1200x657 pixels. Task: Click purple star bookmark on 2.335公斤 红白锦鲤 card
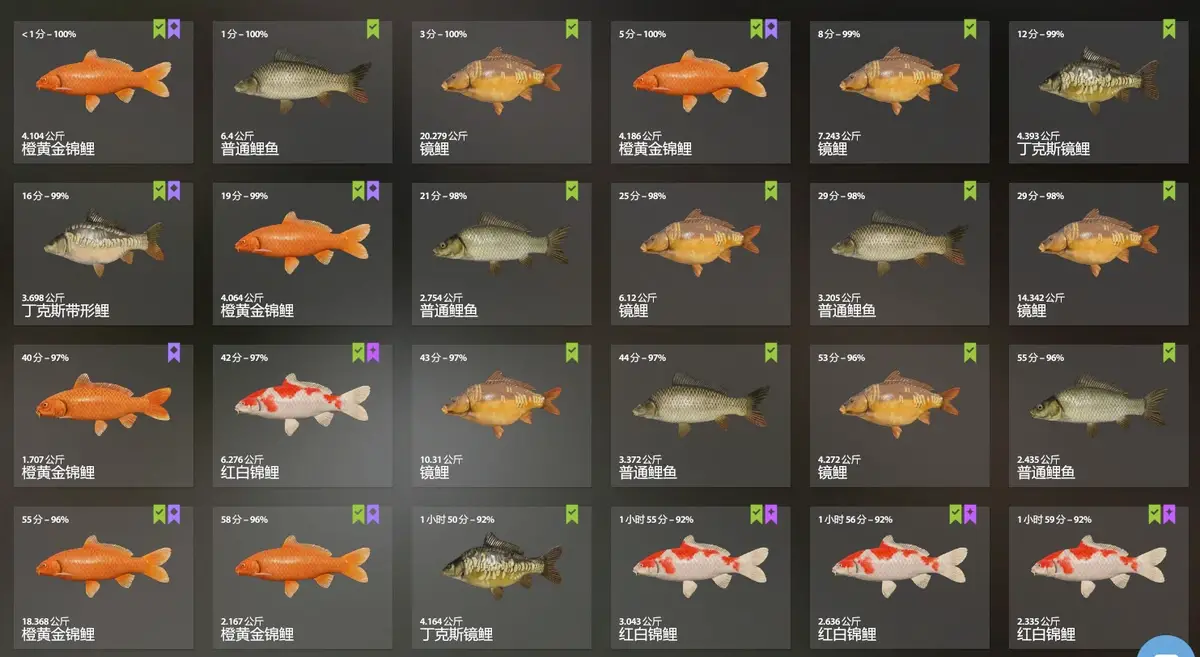pyautogui.click(x=1169, y=514)
